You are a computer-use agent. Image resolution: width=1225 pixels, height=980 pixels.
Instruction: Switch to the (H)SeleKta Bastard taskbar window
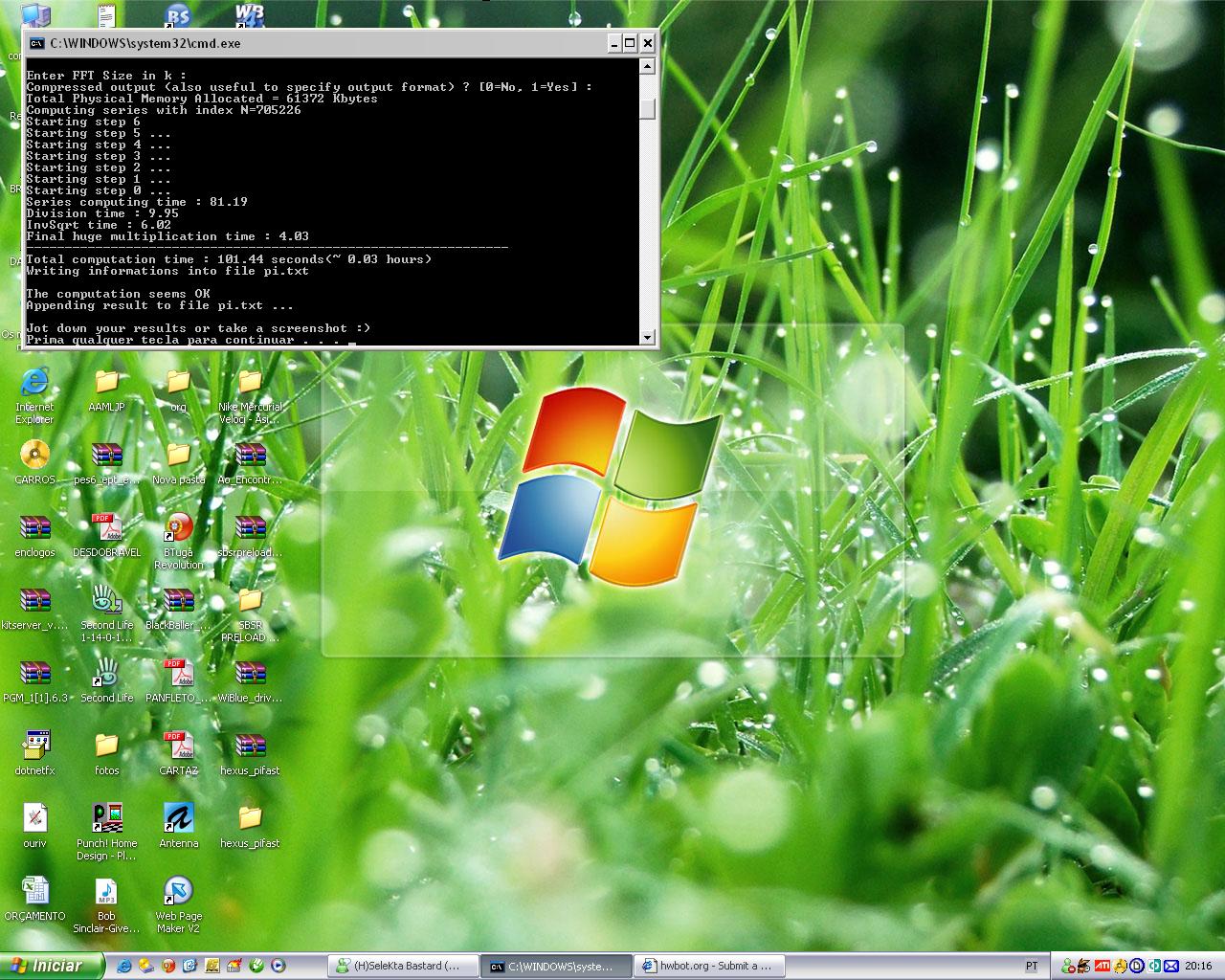click(x=402, y=967)
